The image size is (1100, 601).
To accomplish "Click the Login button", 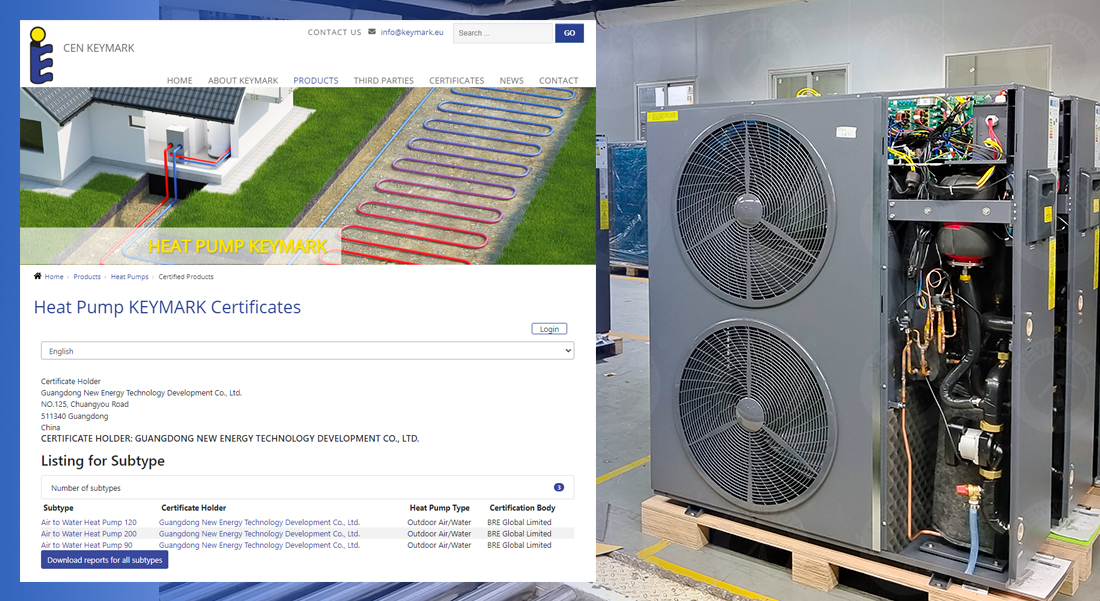I will pyautogui.click(x=549, y=329).
